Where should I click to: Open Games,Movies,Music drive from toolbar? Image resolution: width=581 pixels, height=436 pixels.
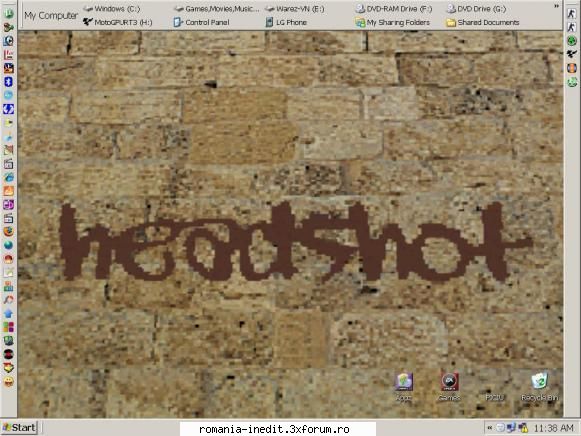pos(216,9)
